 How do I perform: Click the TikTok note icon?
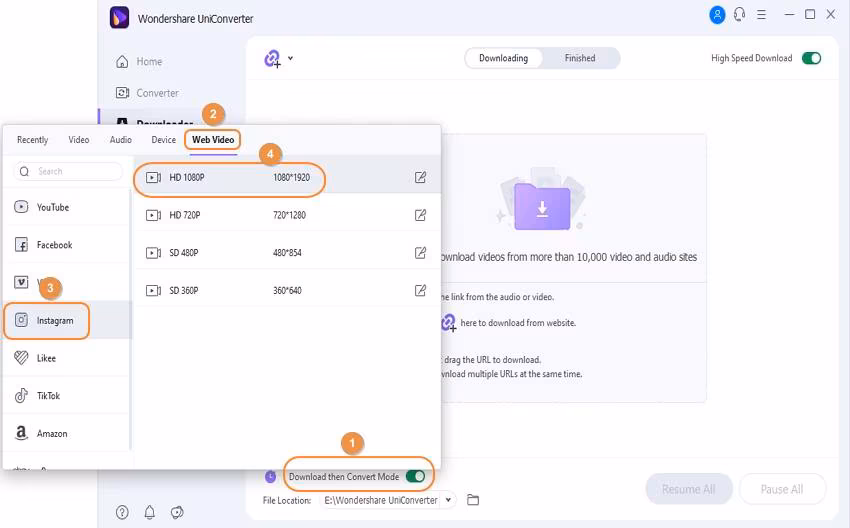[21, 395]
